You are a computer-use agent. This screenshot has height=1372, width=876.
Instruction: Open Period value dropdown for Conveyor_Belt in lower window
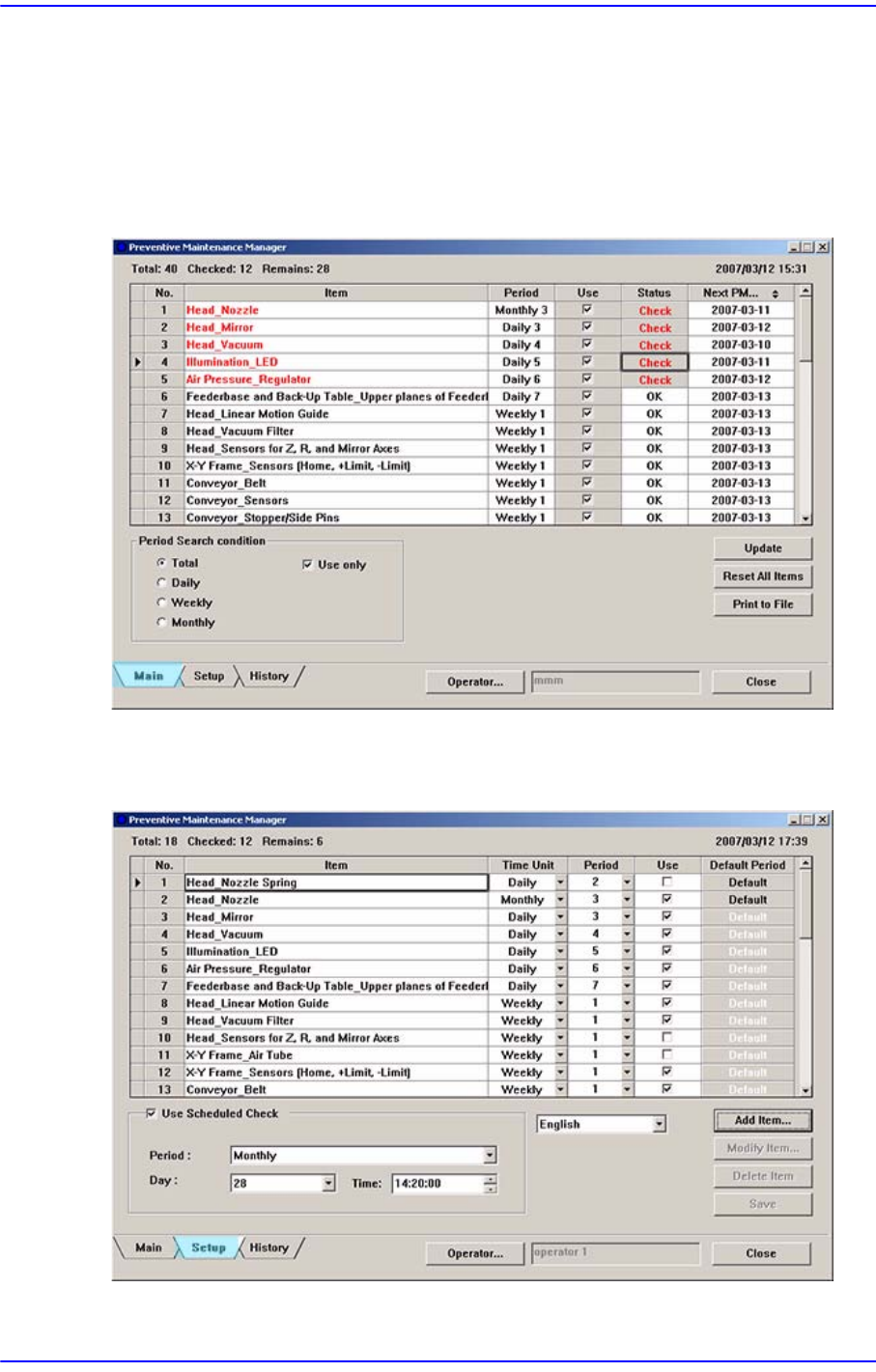[x=627, y=1090]
